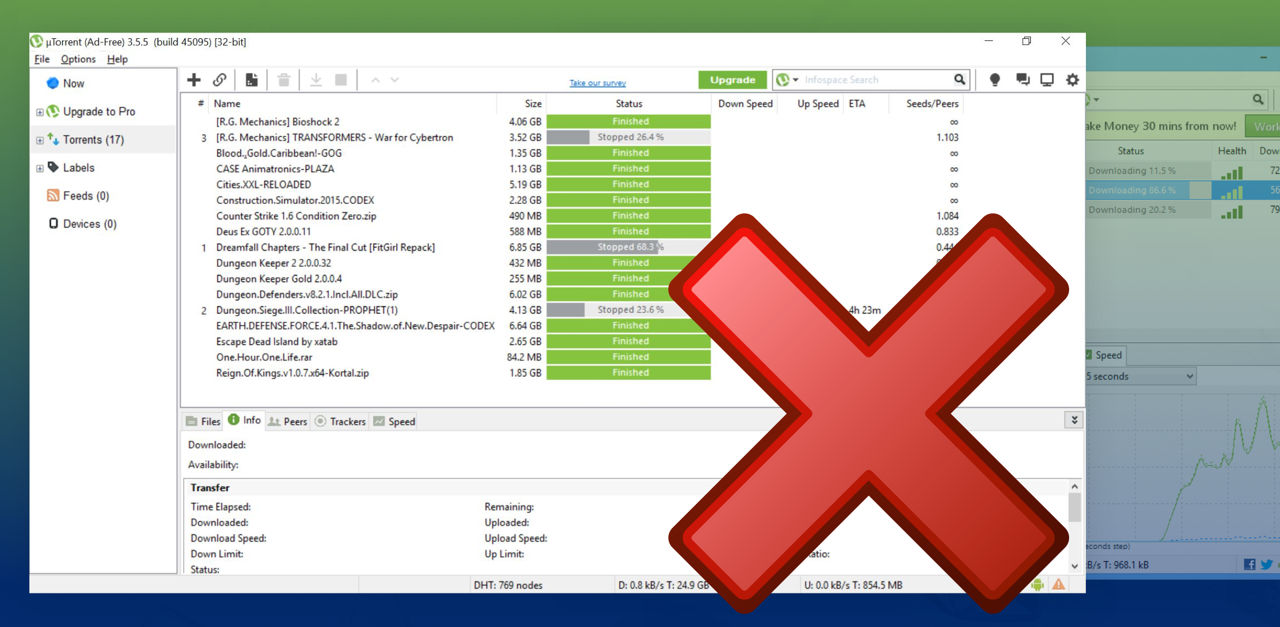The image size is (1280, 627).
Task: Collapse the detail pane with chevron button
Action: [1075, 421]
